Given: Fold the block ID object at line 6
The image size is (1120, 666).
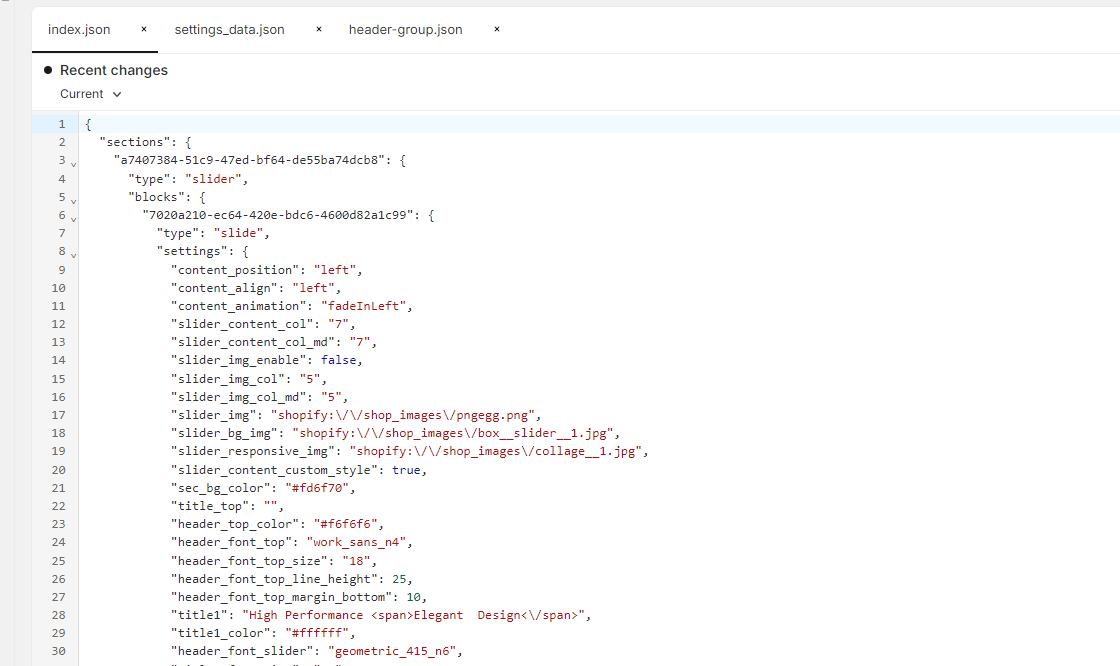Looking at the screenshot, I should tap(74, 217).
